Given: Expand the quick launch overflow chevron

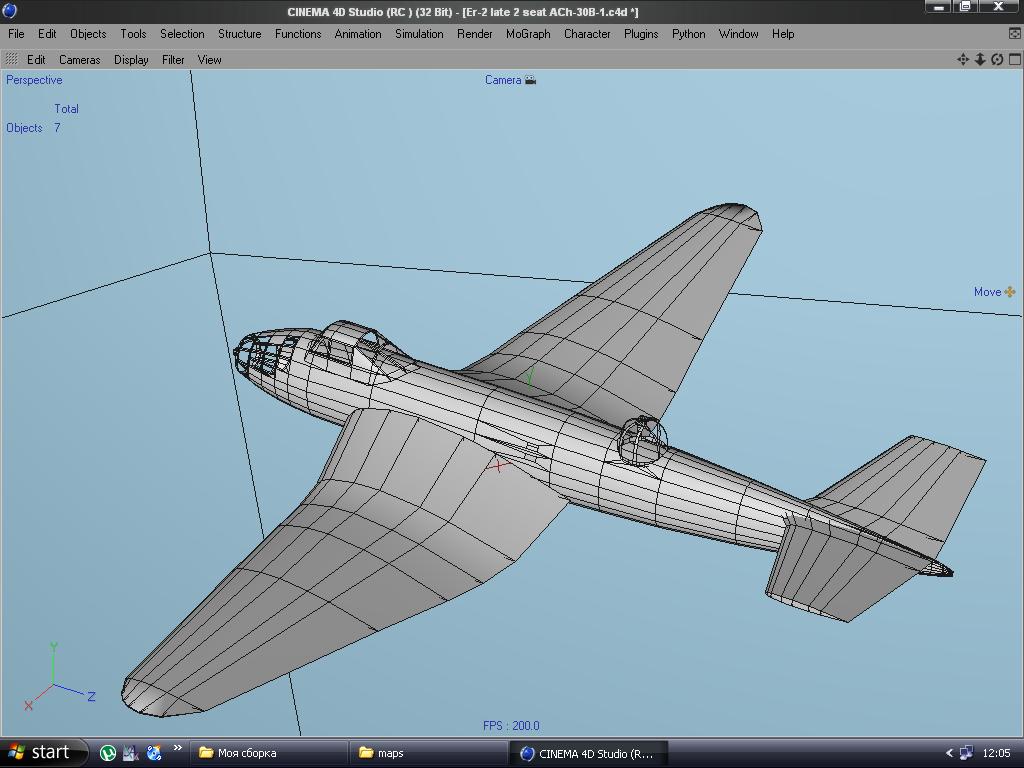Looking at the screenshot, I should (x=178, y=749).
